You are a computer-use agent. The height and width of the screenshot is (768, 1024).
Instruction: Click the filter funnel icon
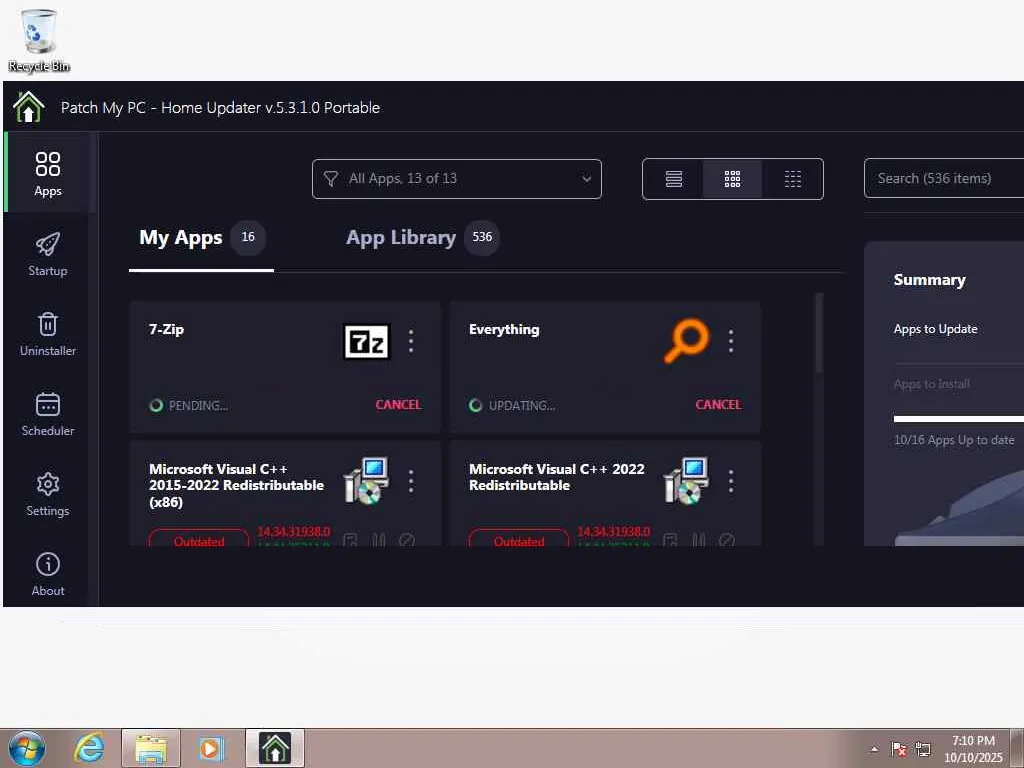click(x=331, y=179)
